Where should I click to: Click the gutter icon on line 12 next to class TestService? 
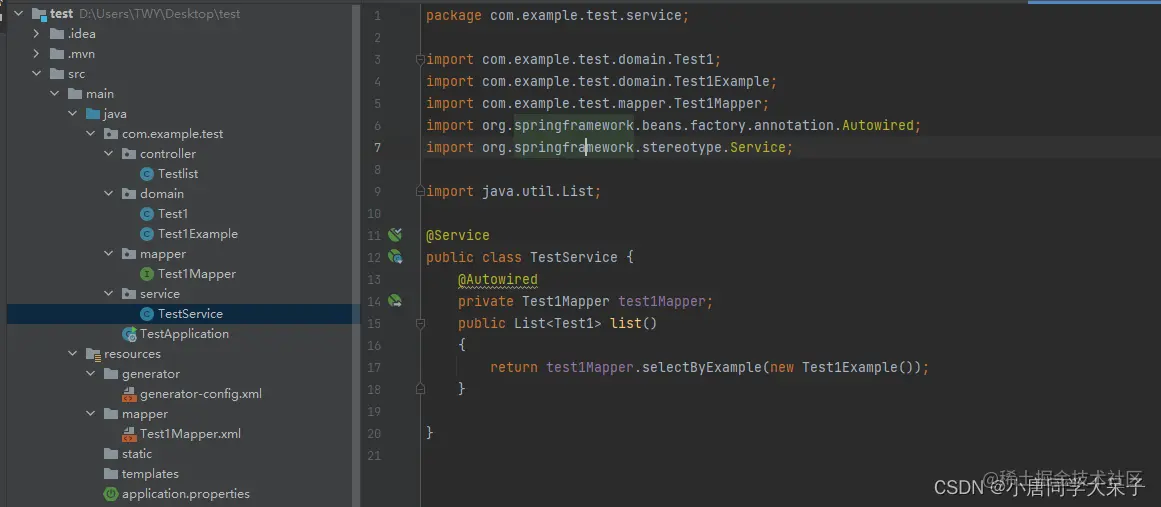click(395, 257)
